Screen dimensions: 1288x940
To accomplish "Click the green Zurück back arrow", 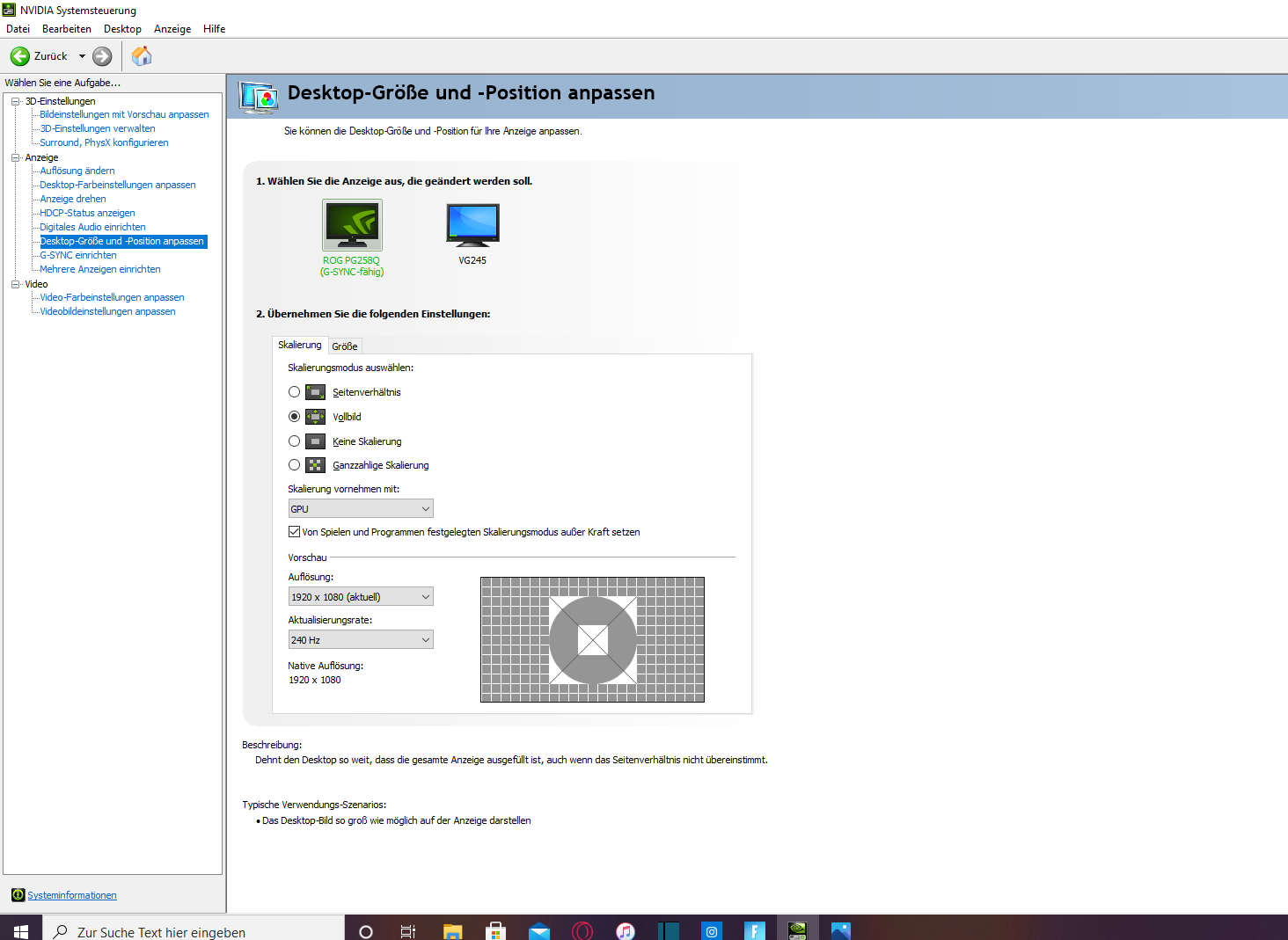I will (x=19, y=56).
